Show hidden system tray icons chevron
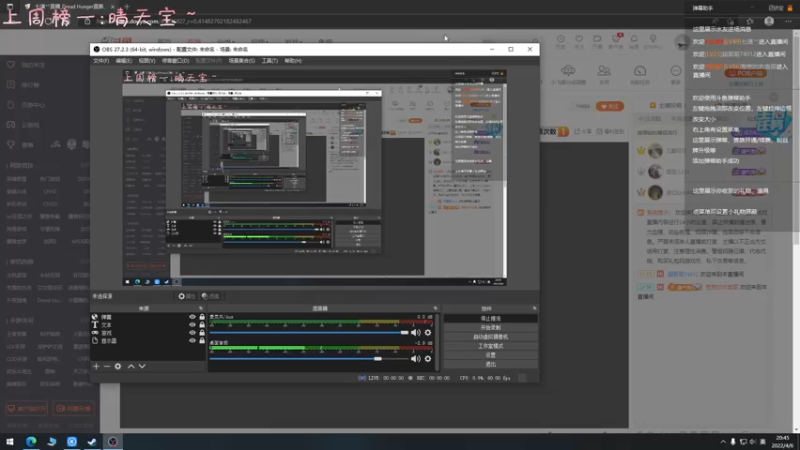The height and width of the screenshot is (450, 800). coord(722,442)
